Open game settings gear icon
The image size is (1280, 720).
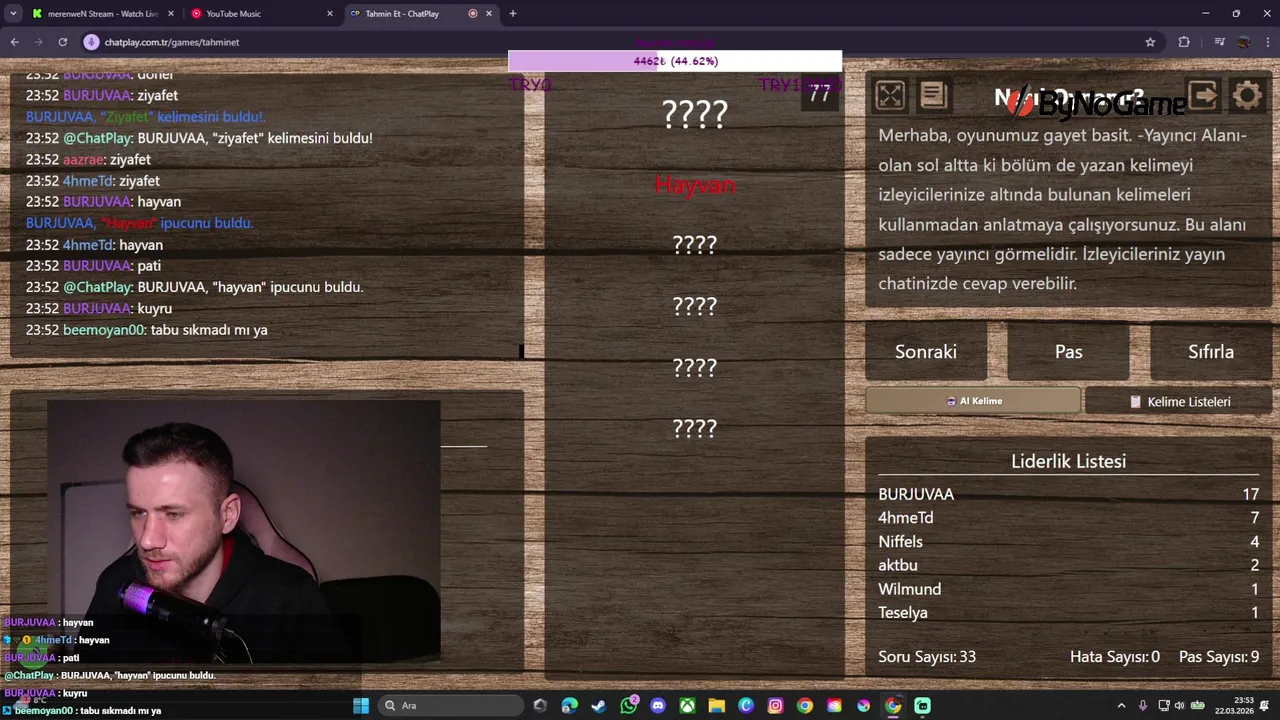(1247, 96)
